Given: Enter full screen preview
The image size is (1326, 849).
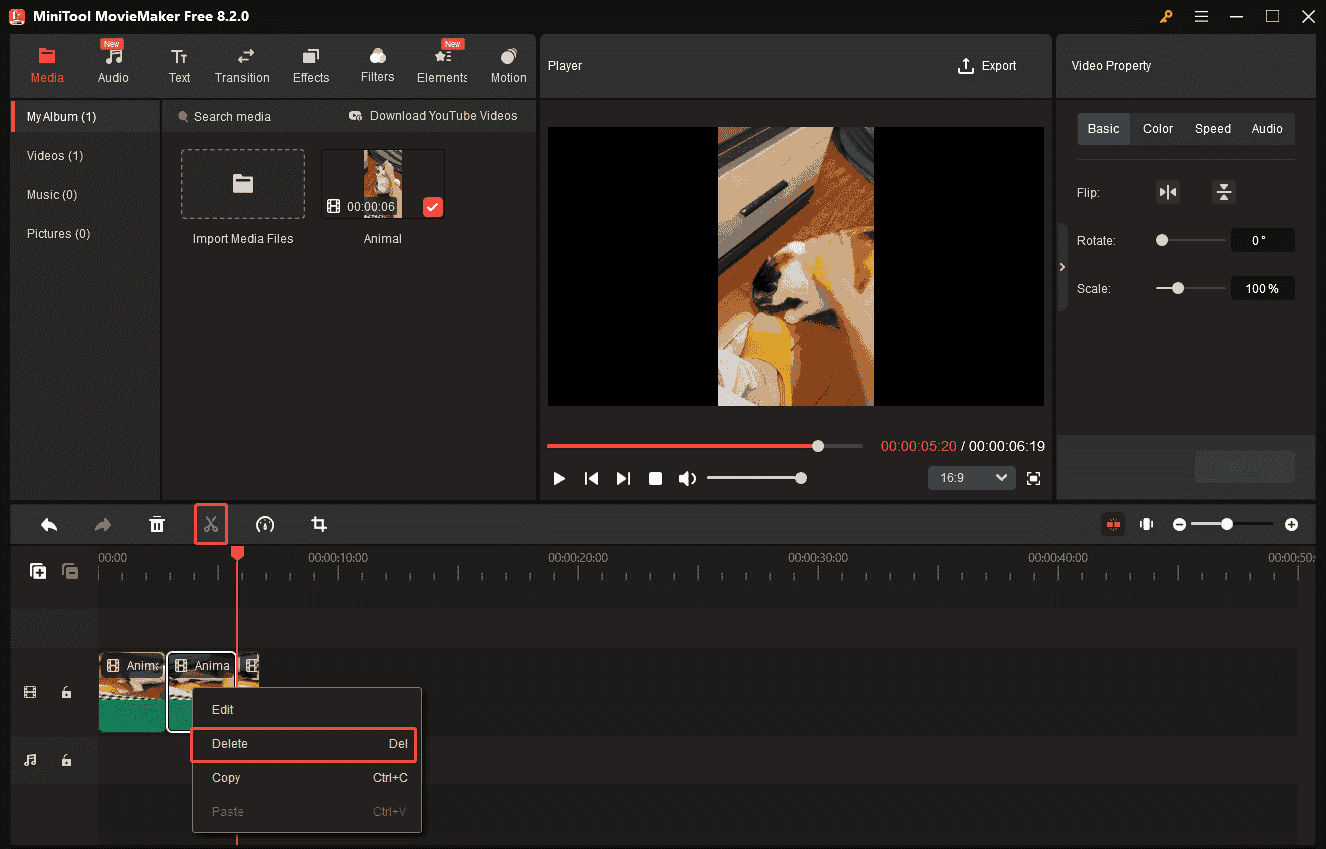Looking at the screenshot, I should click(1034, 479).
